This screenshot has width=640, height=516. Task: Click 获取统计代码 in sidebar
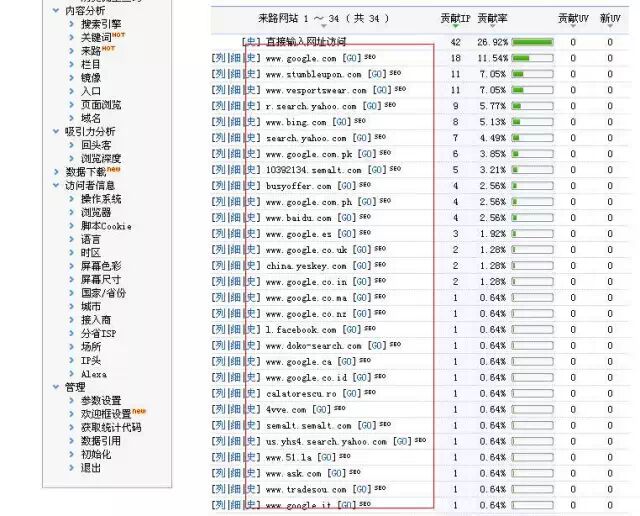(111, 427)
